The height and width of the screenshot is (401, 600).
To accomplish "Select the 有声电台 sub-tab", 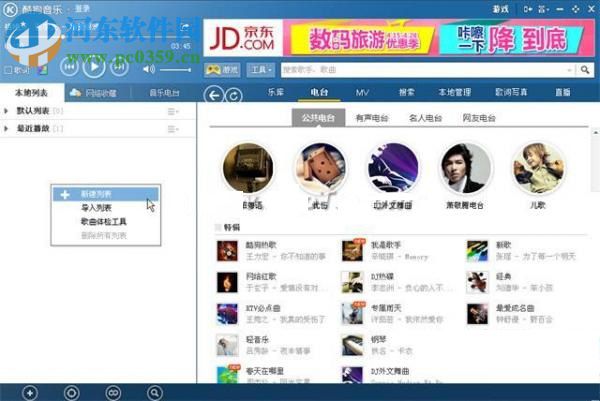I will (x=372, y=118).
